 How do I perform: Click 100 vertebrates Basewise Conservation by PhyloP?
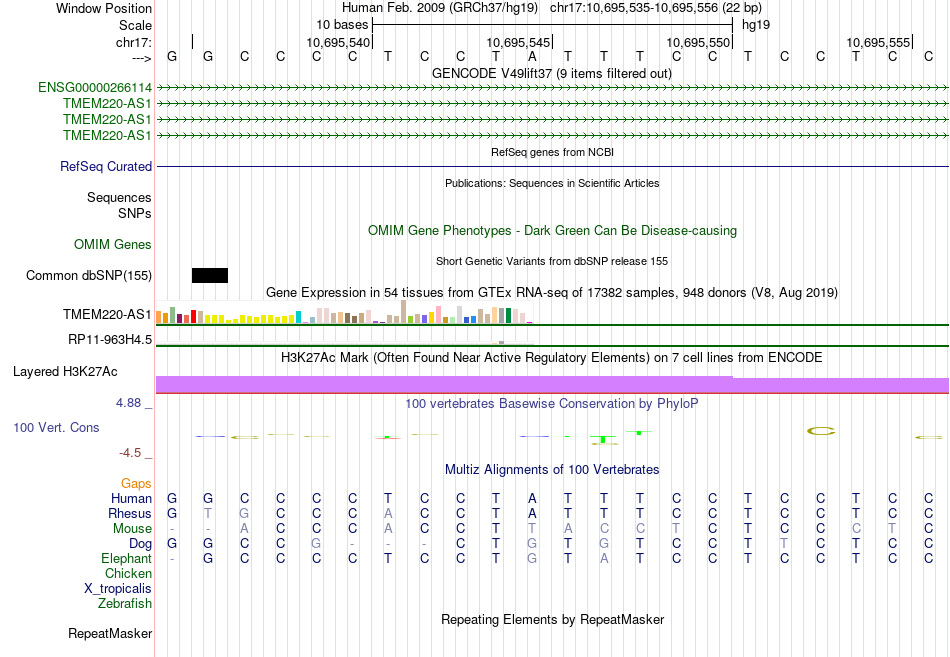552,404
